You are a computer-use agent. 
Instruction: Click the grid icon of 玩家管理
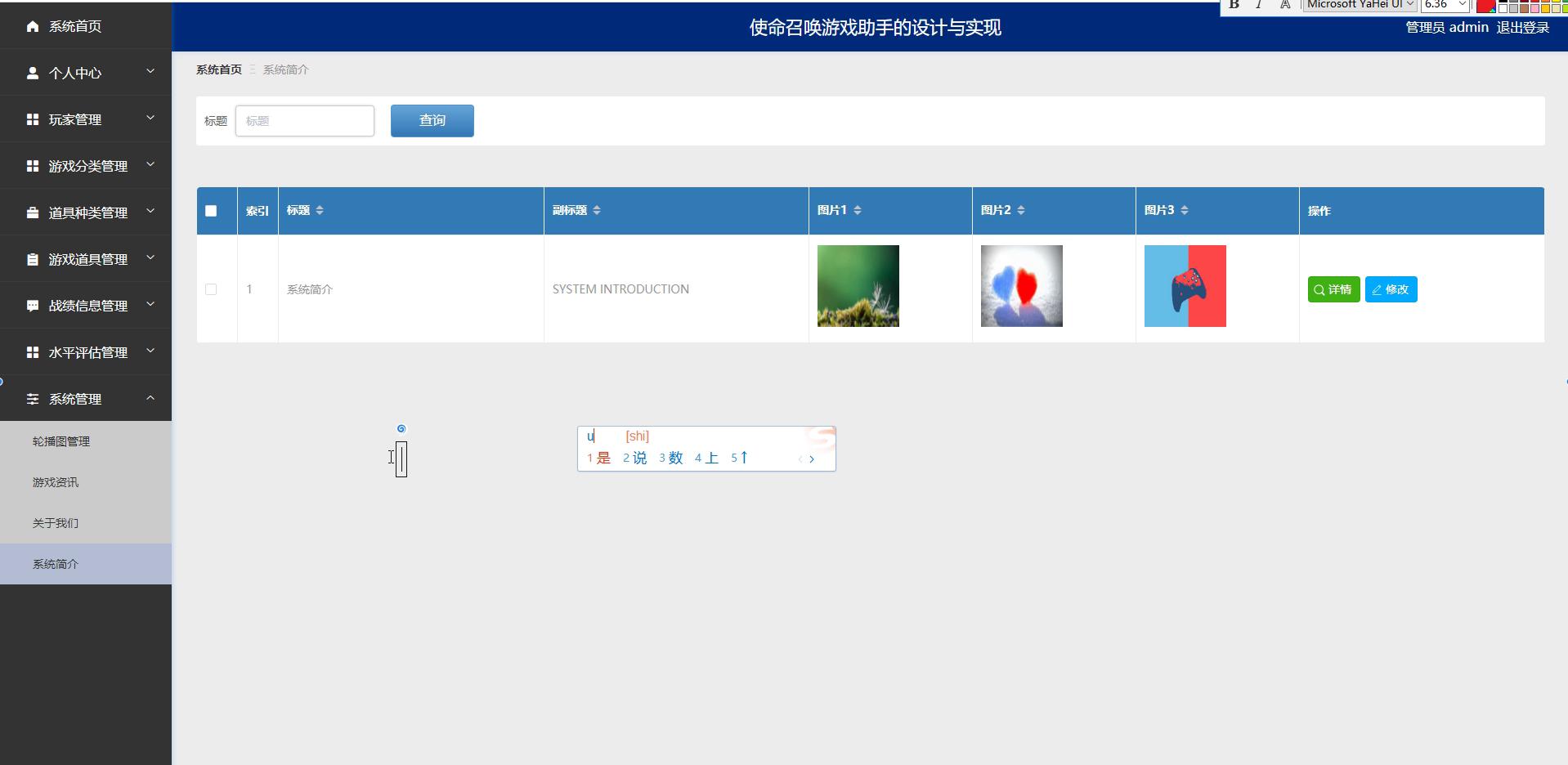33,119
